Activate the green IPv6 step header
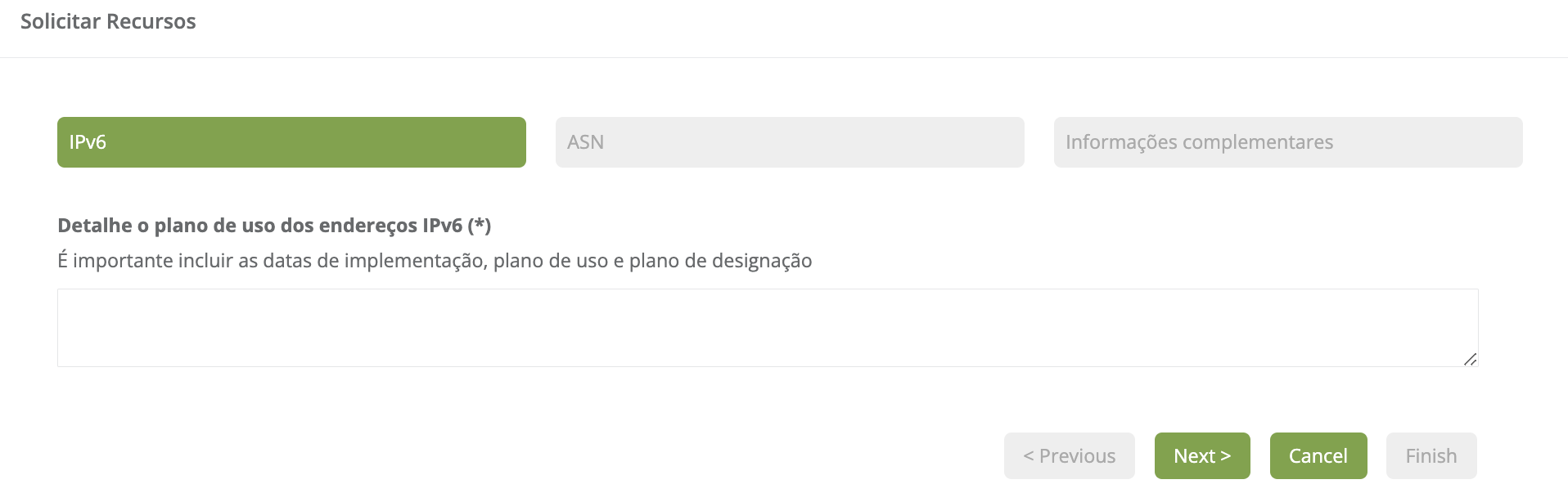This screenshot has height=502, width=1568. (x=291, y=142)
